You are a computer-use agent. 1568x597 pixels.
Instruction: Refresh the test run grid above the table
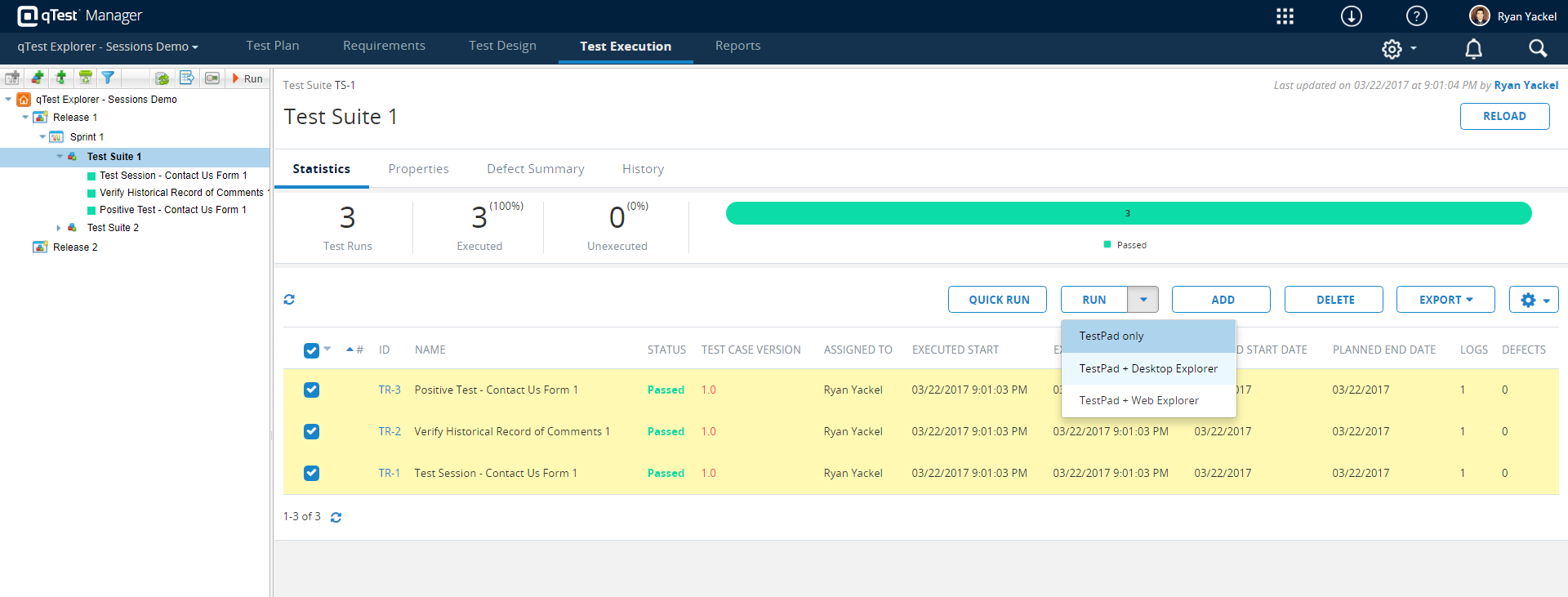(289, 300)
